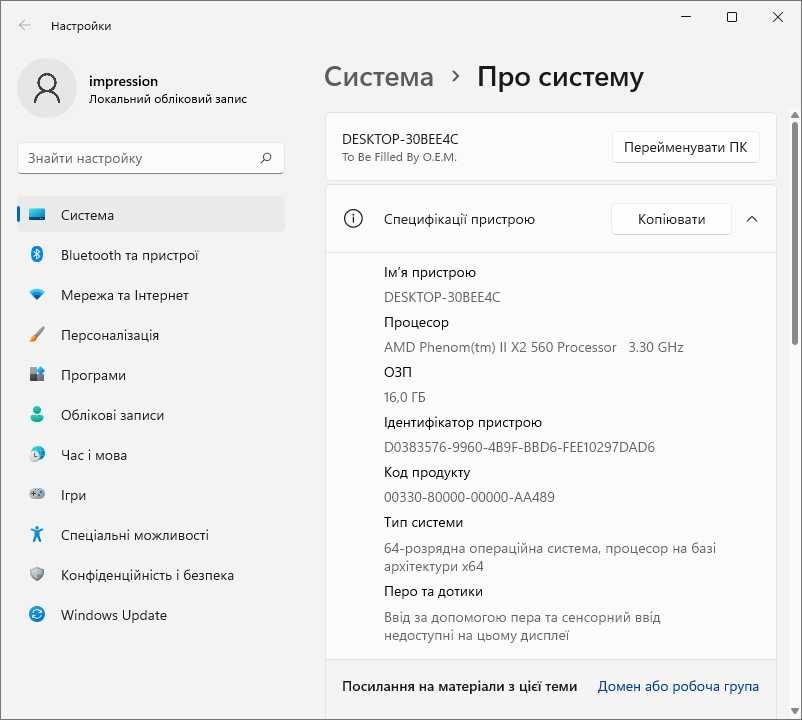This screenshot has width=802, height=720.
Task: Click the DESKTOP-30BEE4C value under Ім'я пристрою
Action: pos(442,297)
